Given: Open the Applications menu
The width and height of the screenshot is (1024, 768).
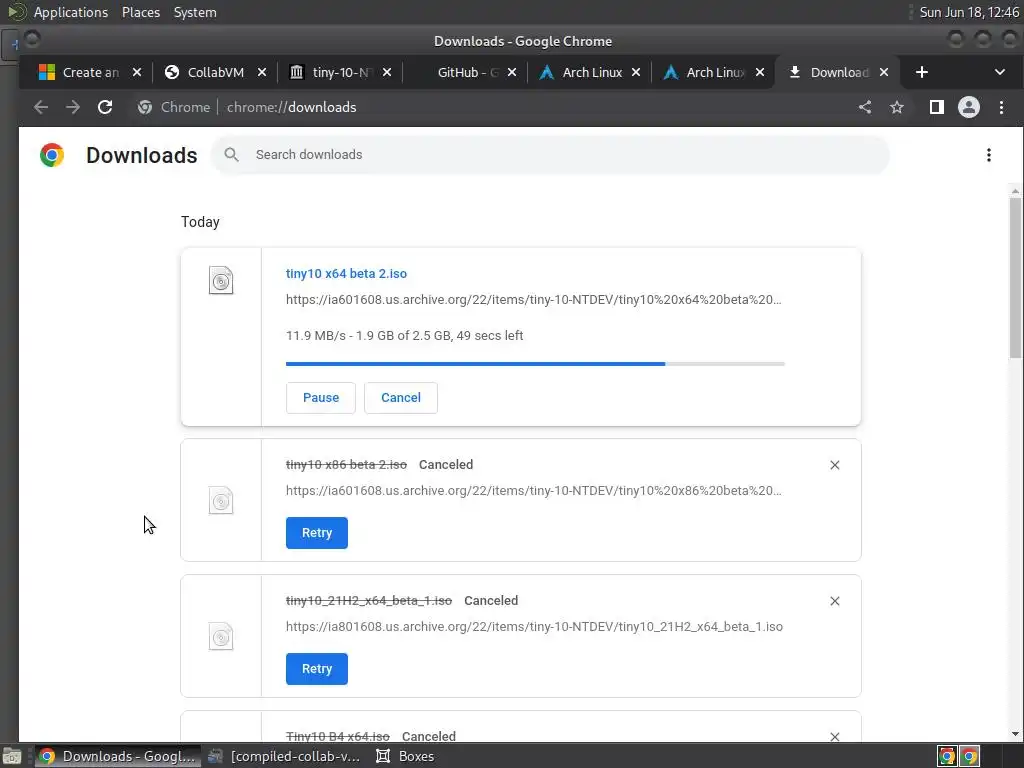Looking at the screenshot, I should 71,12.
